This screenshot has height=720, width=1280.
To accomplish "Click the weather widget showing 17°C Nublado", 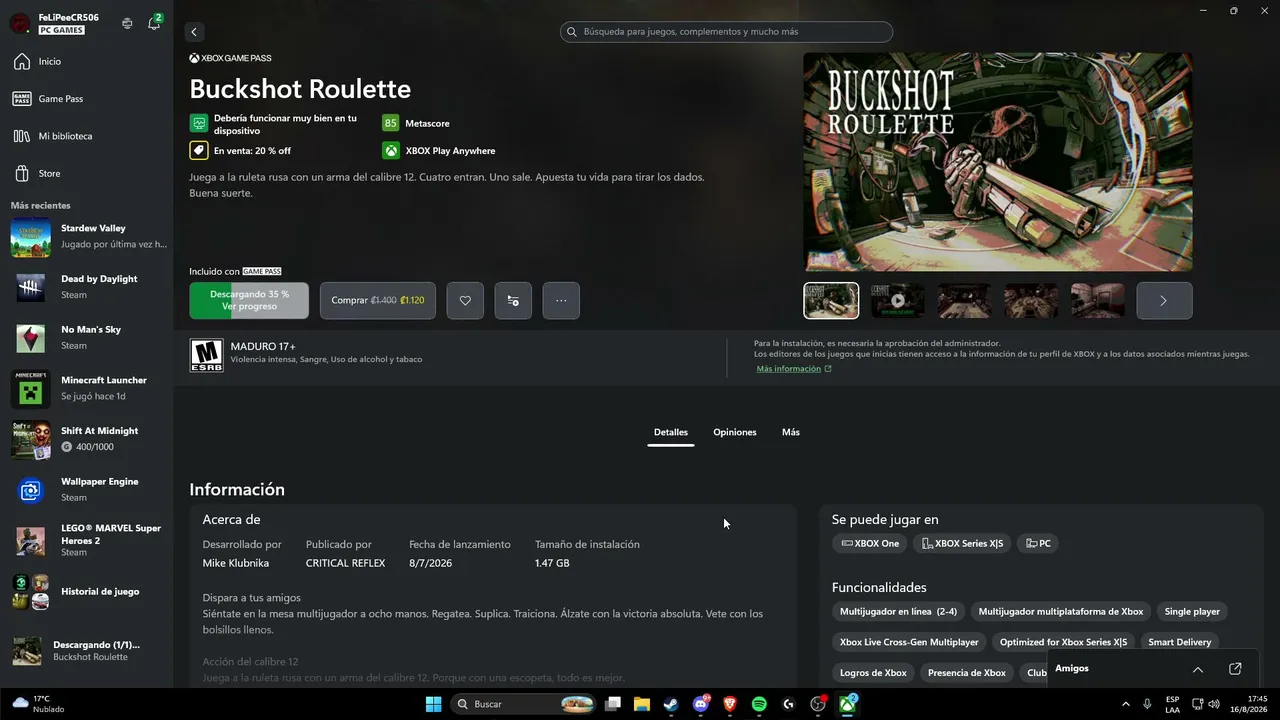I will click(40, 704).
